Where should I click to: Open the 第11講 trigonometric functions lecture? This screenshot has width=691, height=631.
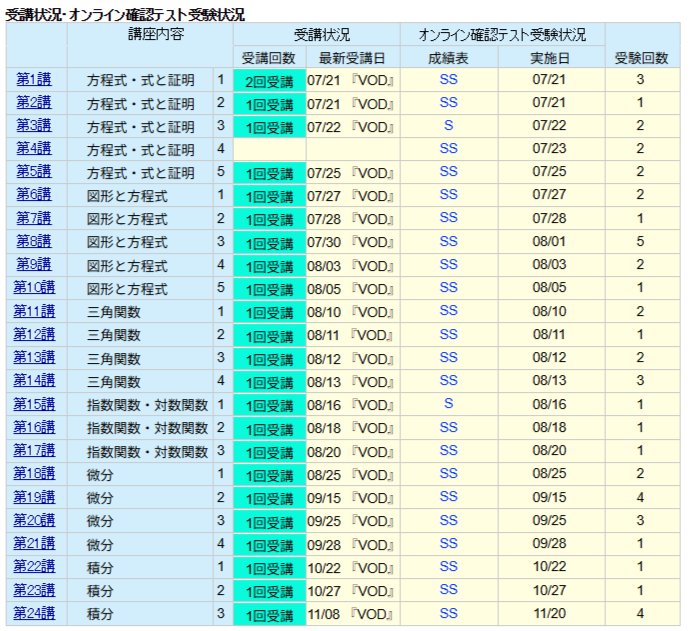coord(33,311)
